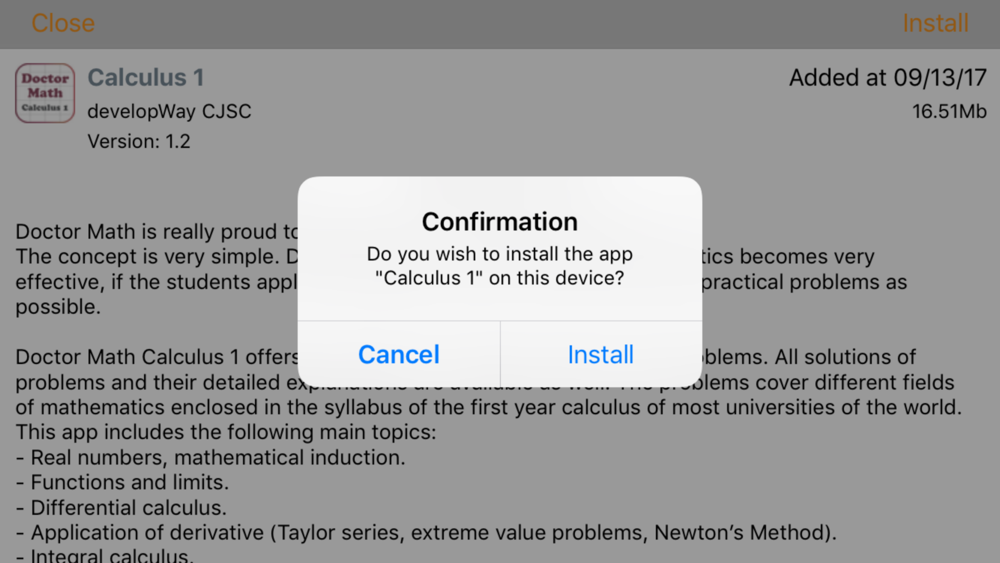Screen dimensions: 1000x563
Task: Click the "Integral calculus" topic line
Action: pyautogui.click(x=104, y=555)
